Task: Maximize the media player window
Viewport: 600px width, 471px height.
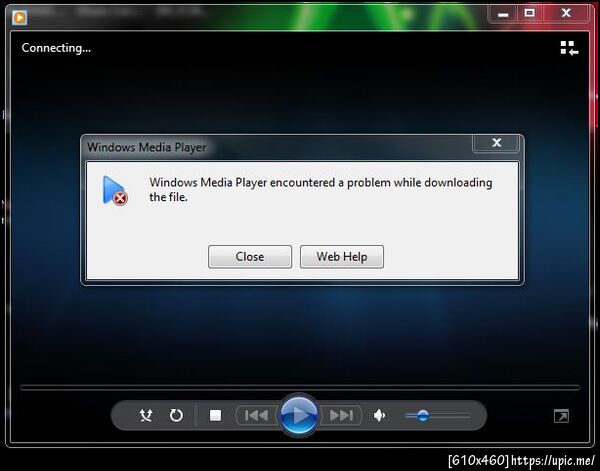Action: [530, 14]
